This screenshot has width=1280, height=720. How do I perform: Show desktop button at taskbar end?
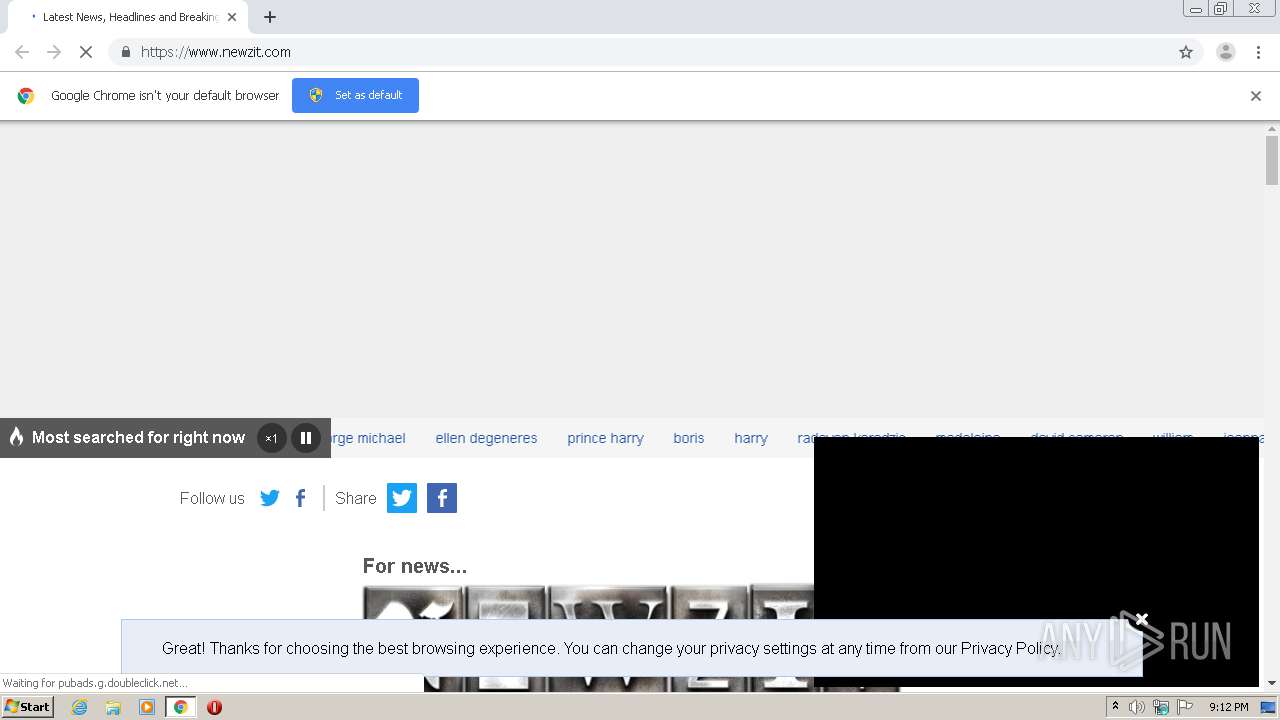click(x=1268, y=707)
